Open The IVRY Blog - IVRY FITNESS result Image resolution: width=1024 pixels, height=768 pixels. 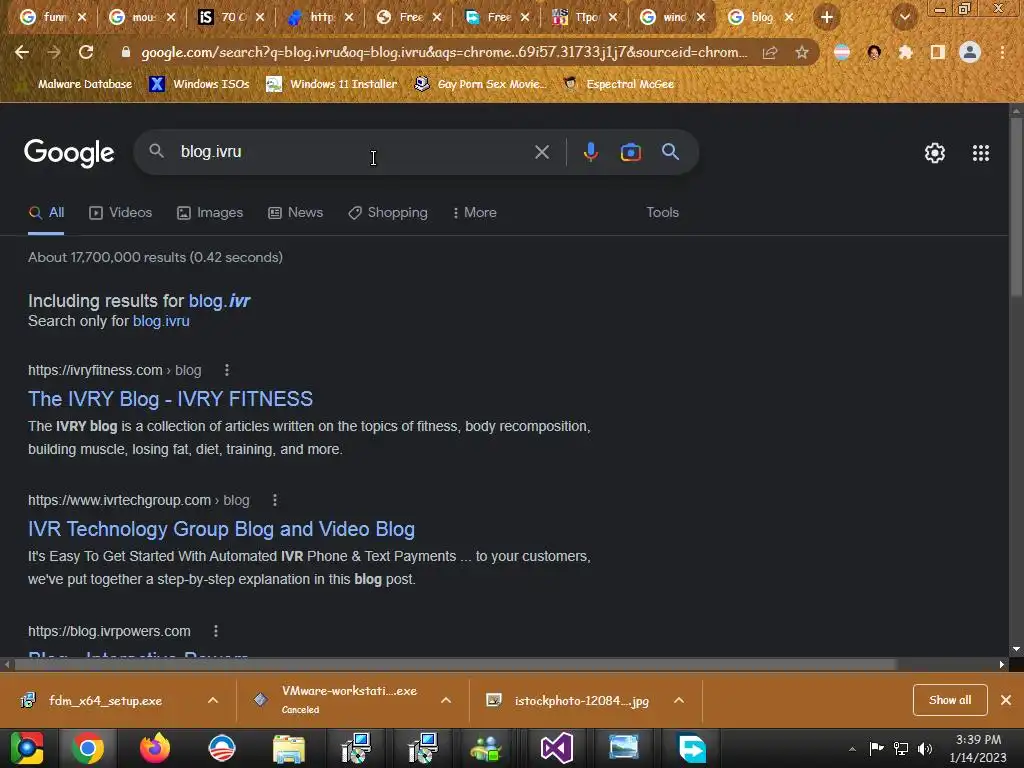pyautogui.click(x=170, y=399)
